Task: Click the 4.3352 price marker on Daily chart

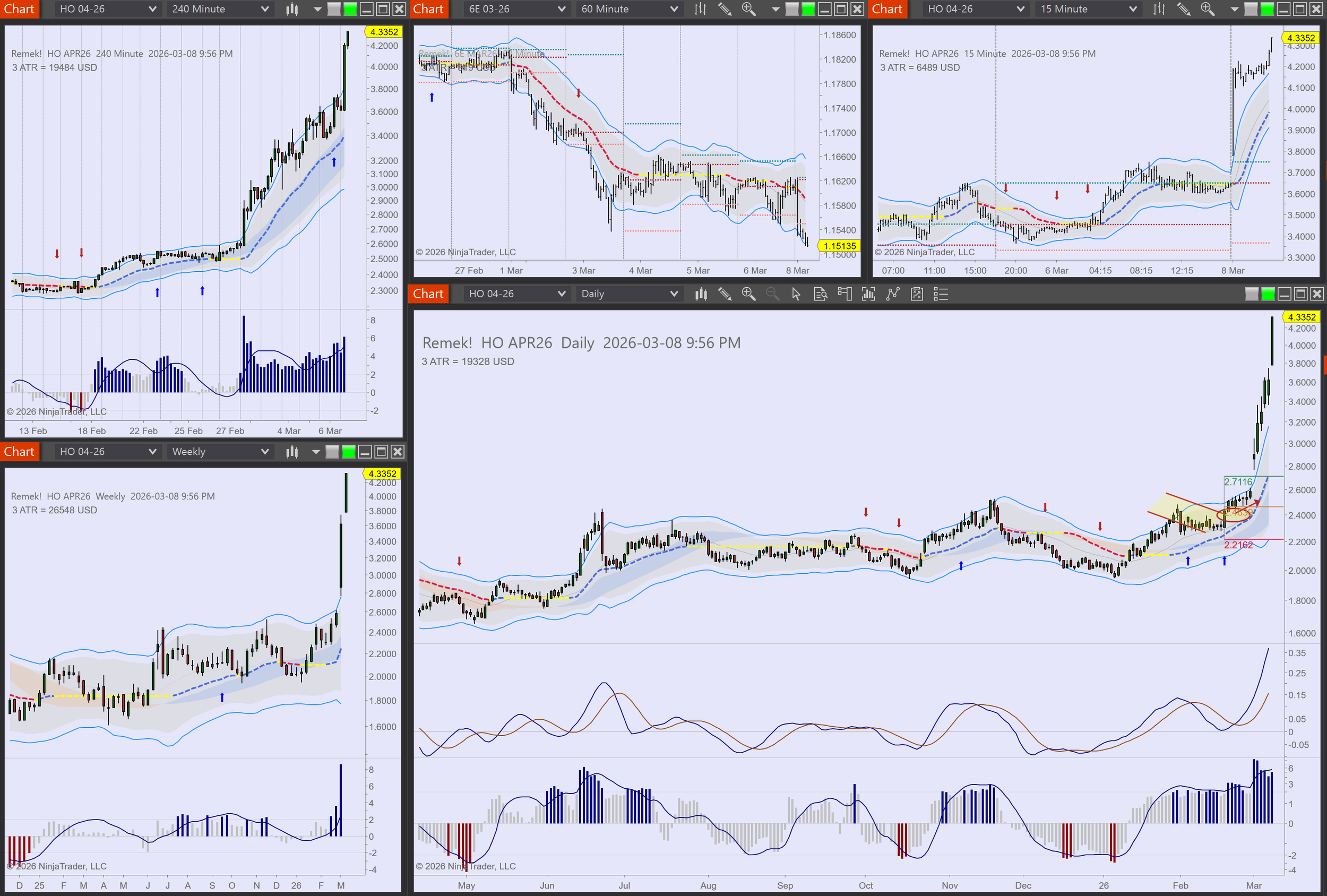Action: click(x=1302, y=317)
